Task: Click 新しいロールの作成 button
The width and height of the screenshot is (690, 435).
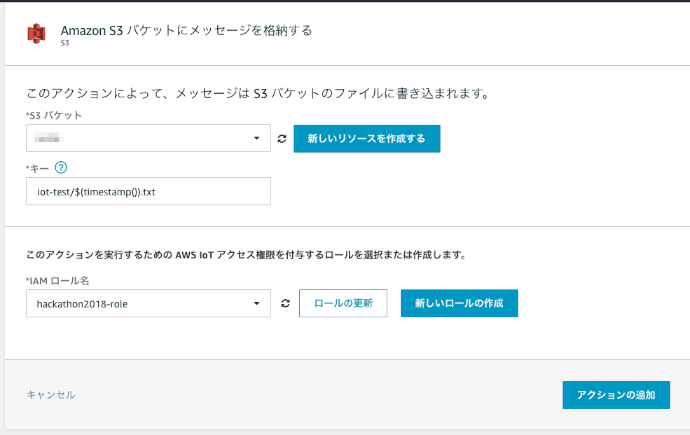Action: tap(459, 303)
